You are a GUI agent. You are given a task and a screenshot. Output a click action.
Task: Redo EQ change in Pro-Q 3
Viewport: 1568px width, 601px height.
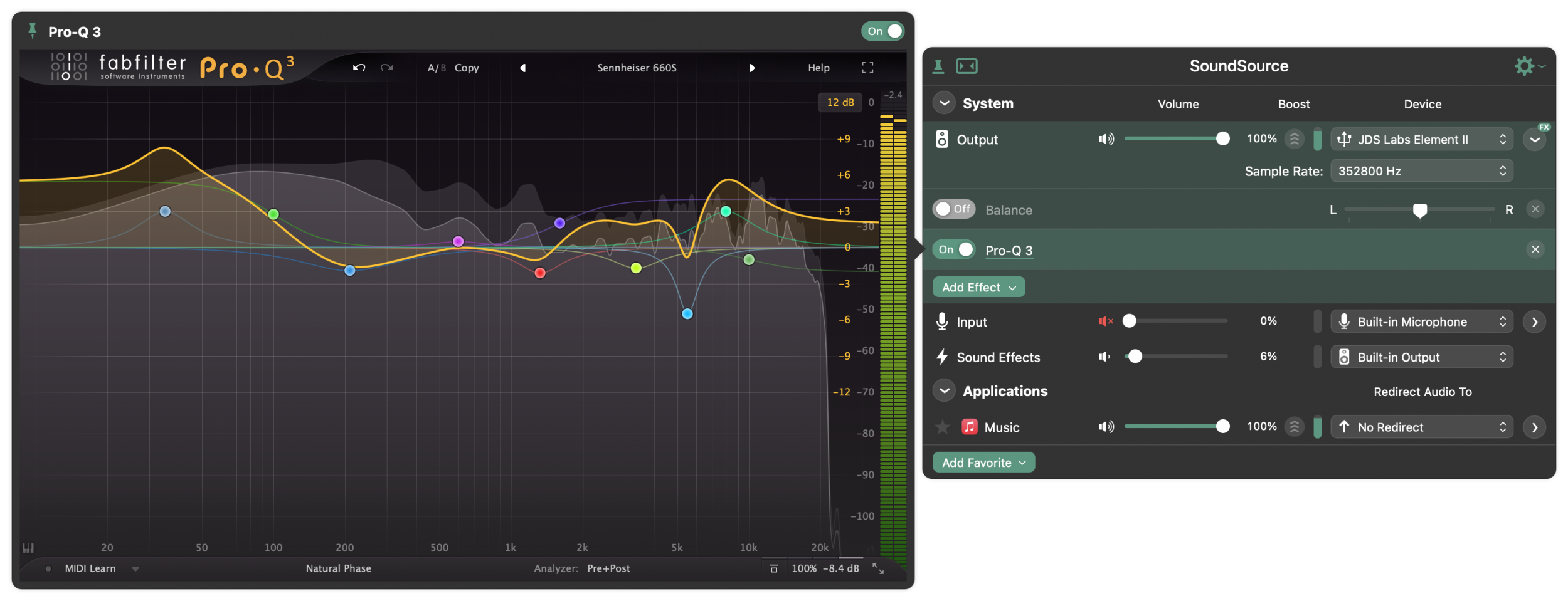(386, 68)
